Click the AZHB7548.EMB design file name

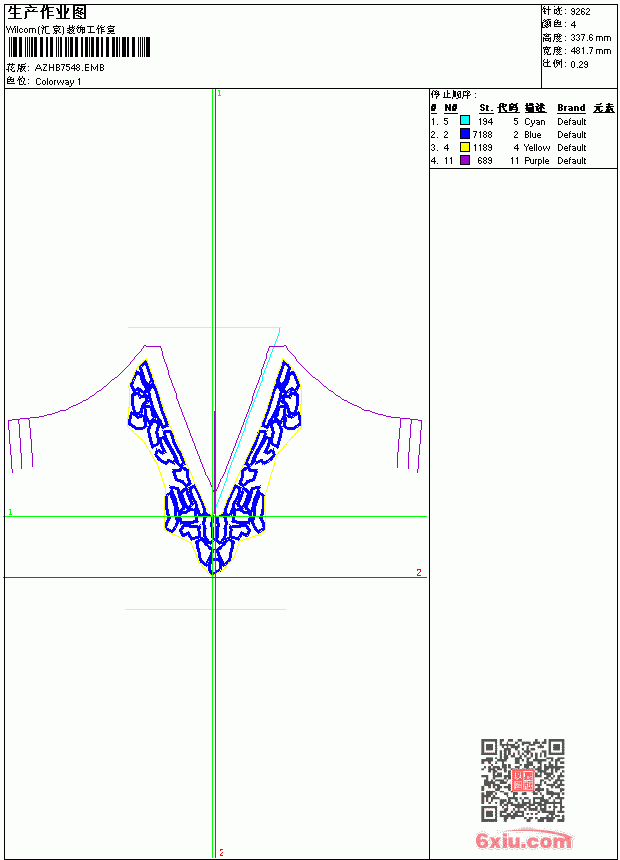(70, 67)
